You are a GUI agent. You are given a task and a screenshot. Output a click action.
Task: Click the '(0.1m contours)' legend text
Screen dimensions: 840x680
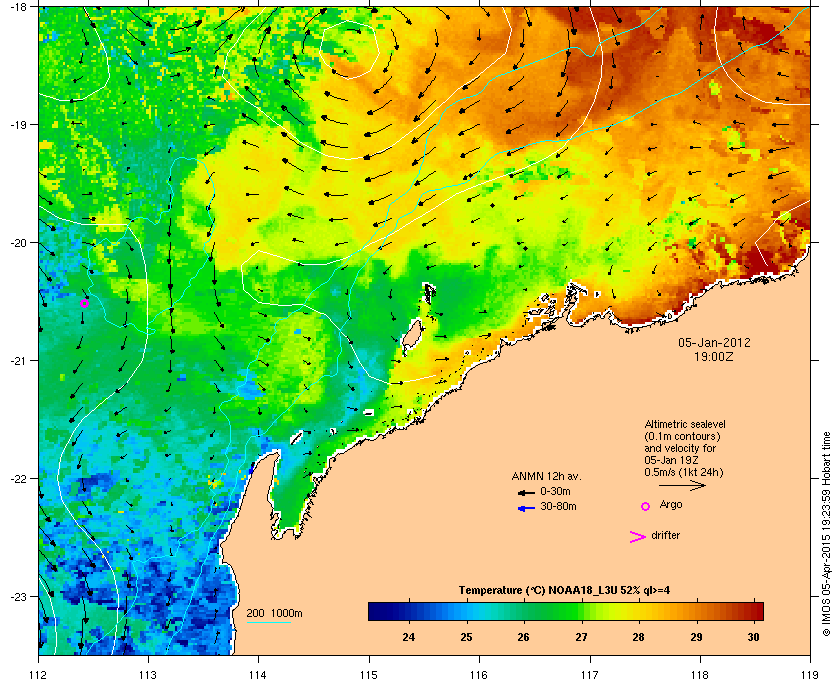point(682,436)
